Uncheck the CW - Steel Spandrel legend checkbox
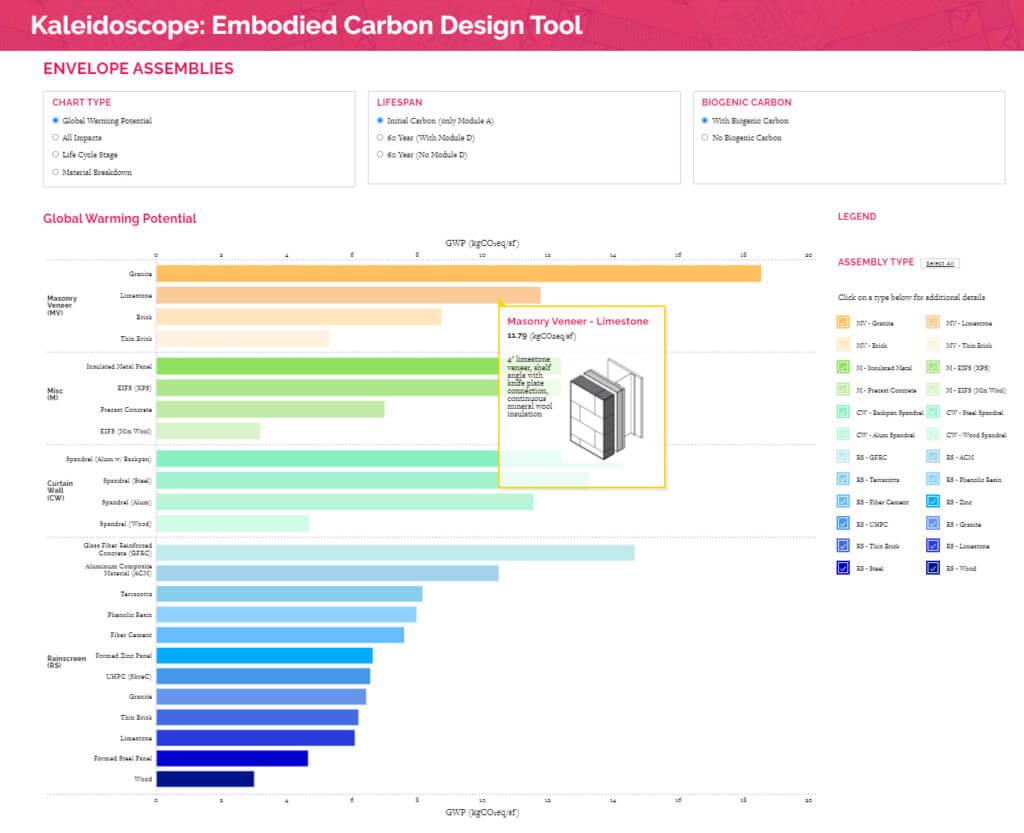The image size is (1024, 833). pos(932,412)
